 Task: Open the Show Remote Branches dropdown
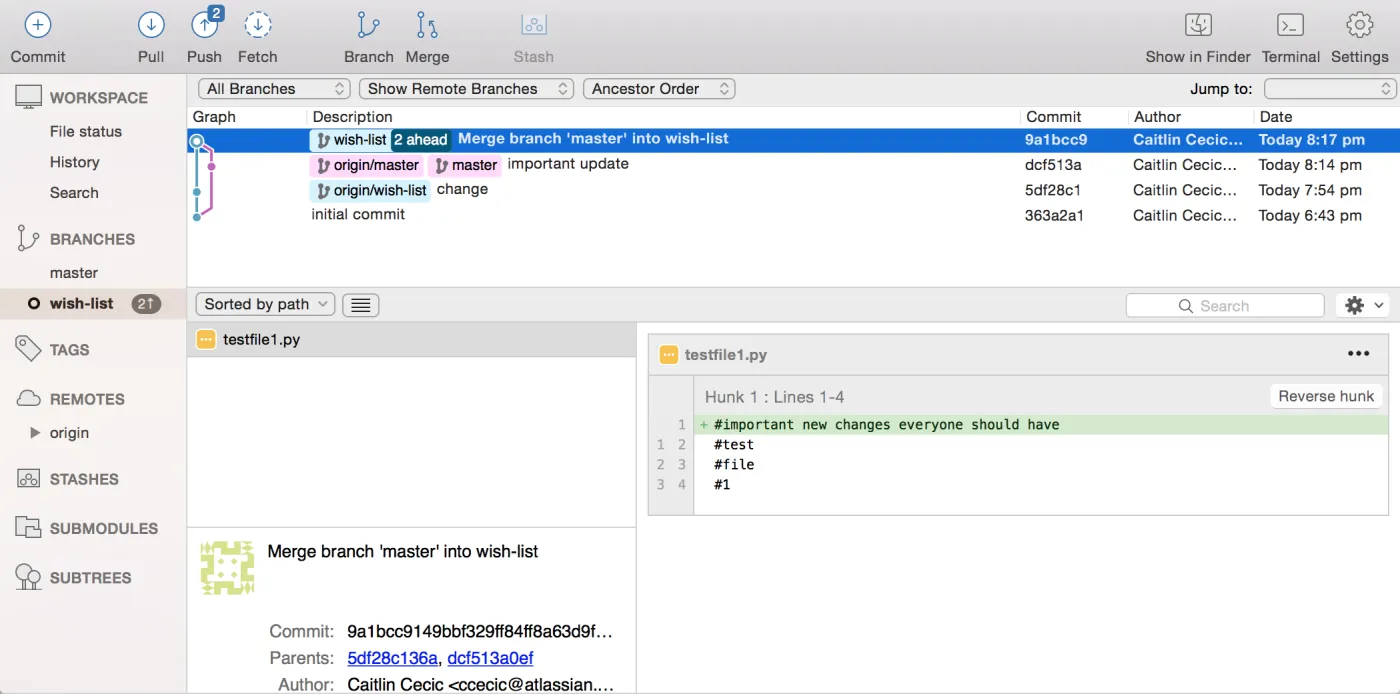[467, 89]
